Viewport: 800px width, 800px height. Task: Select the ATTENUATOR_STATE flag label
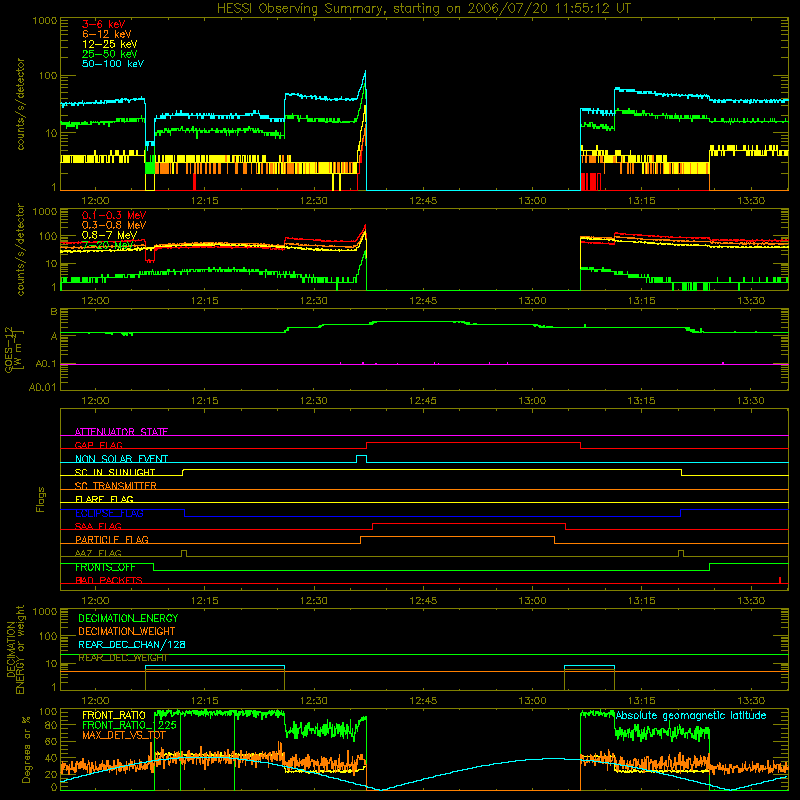(121, 432)
